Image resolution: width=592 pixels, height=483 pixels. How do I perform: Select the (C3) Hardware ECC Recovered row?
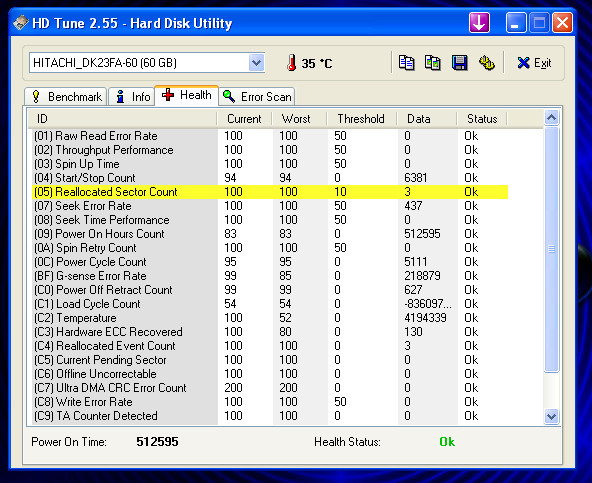(x=270, y=332)
